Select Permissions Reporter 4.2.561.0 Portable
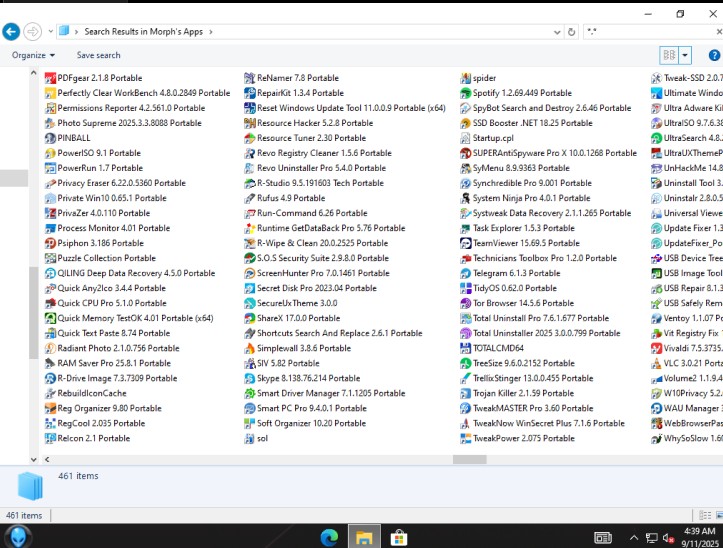Viewport: 723px width, 548px height. [125, 108]
